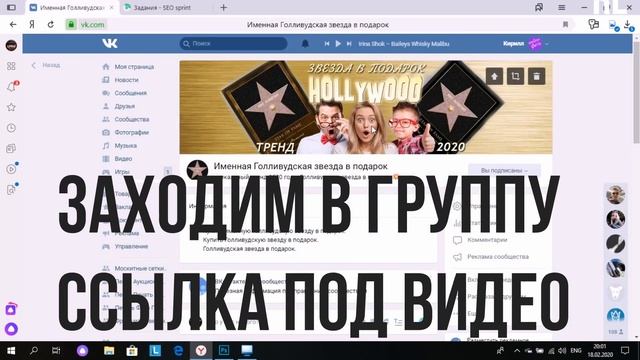Image resolution: width=640 pixels, height=360 pixels.
Task: Open the image extension icon in toolbar
Action: [x=613, y=25]
